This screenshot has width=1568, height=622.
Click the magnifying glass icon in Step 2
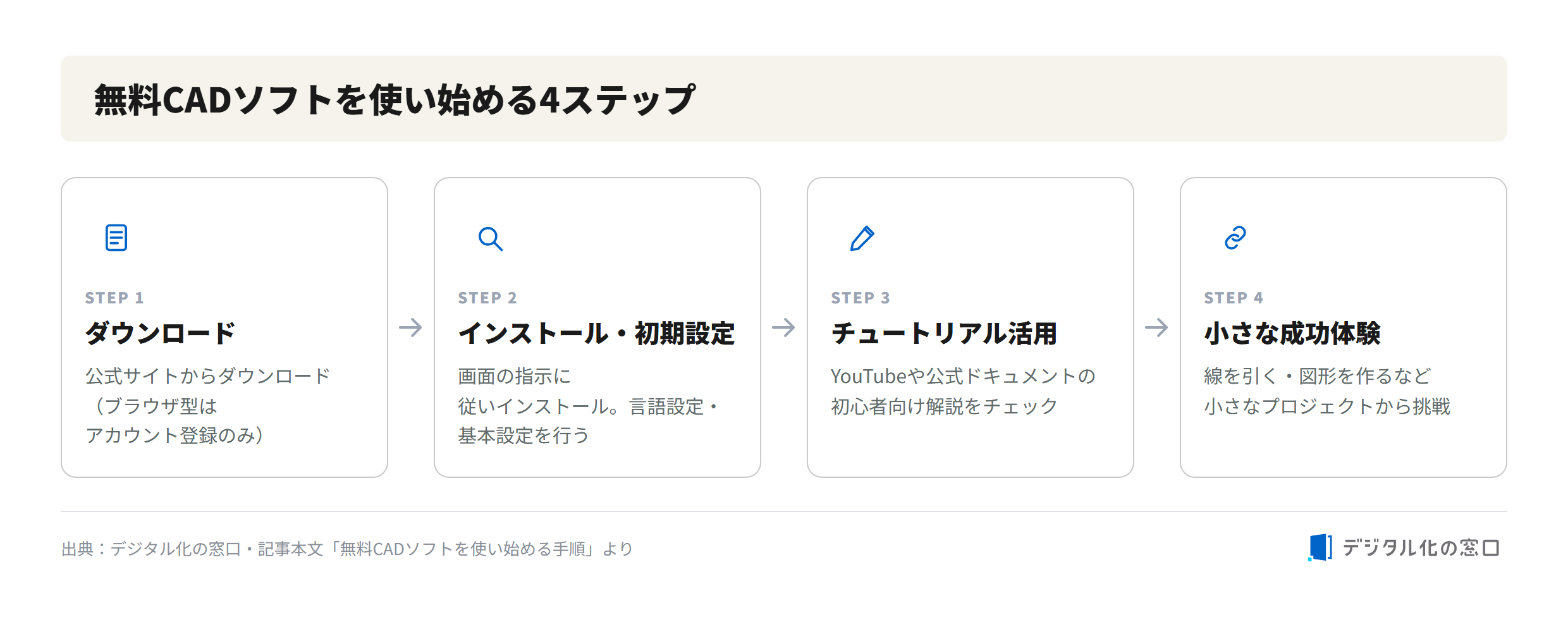(490, 239)
